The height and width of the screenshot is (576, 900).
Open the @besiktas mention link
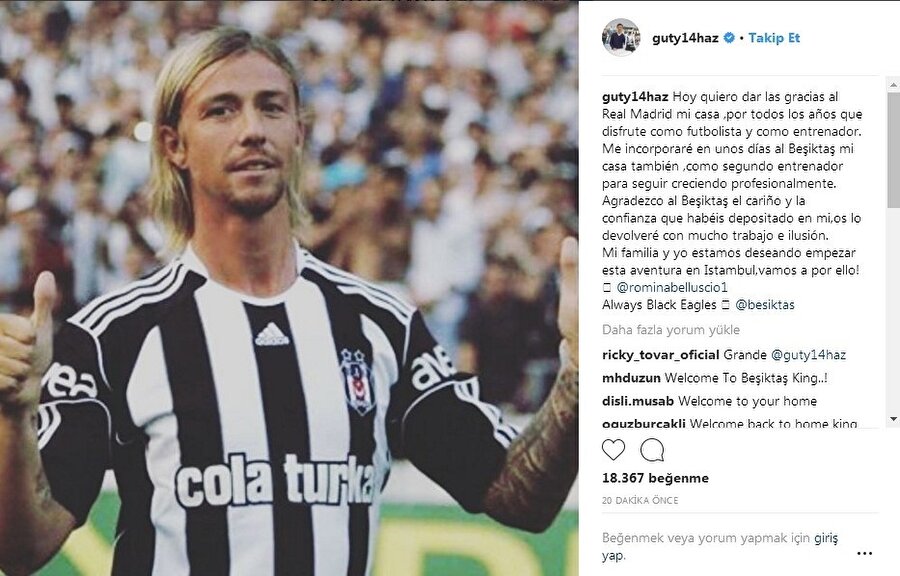(765, 305)
